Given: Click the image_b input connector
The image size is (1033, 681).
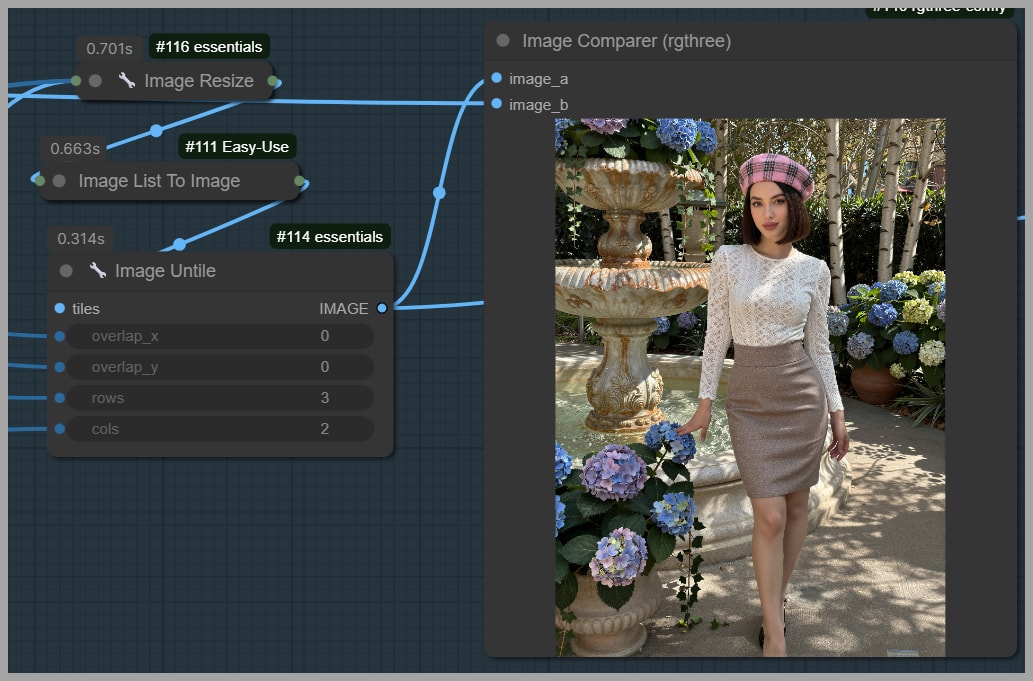Looking at the screenshot, I should [497, 104].
